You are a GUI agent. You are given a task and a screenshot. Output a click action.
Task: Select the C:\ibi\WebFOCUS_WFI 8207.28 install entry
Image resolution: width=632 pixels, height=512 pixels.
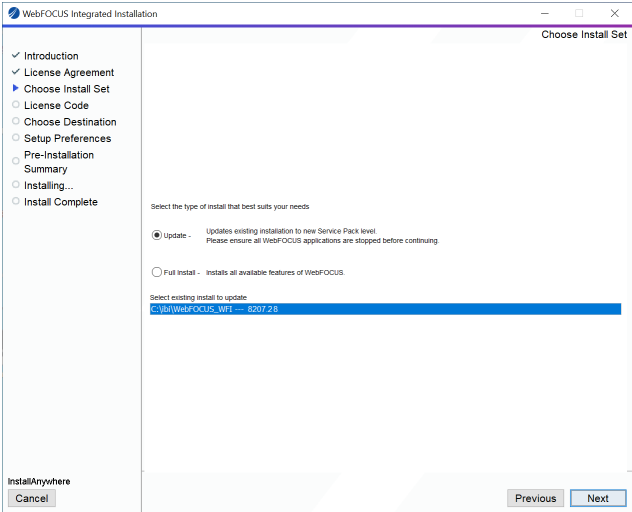coord(385,309)
